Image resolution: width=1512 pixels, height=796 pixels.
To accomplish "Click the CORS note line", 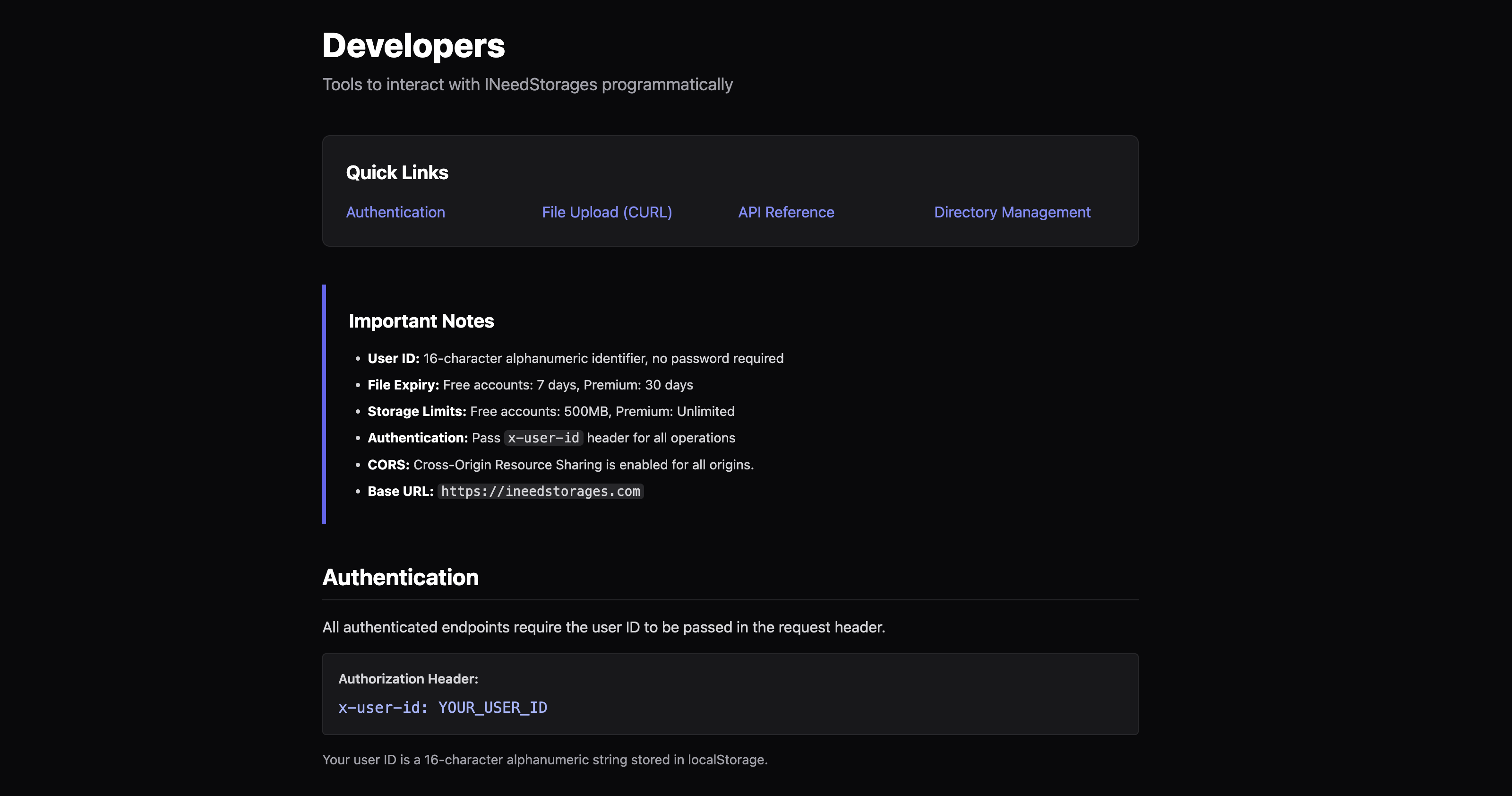I will point(560,464).
